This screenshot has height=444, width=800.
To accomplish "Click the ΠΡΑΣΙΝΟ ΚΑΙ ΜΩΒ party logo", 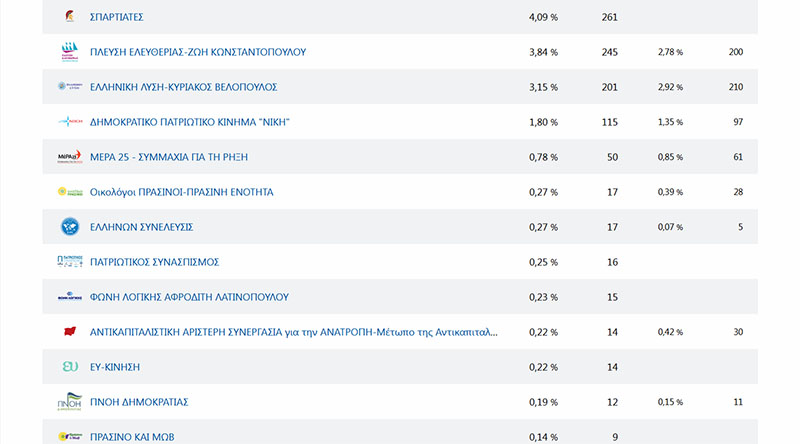I will pos(68,436).
